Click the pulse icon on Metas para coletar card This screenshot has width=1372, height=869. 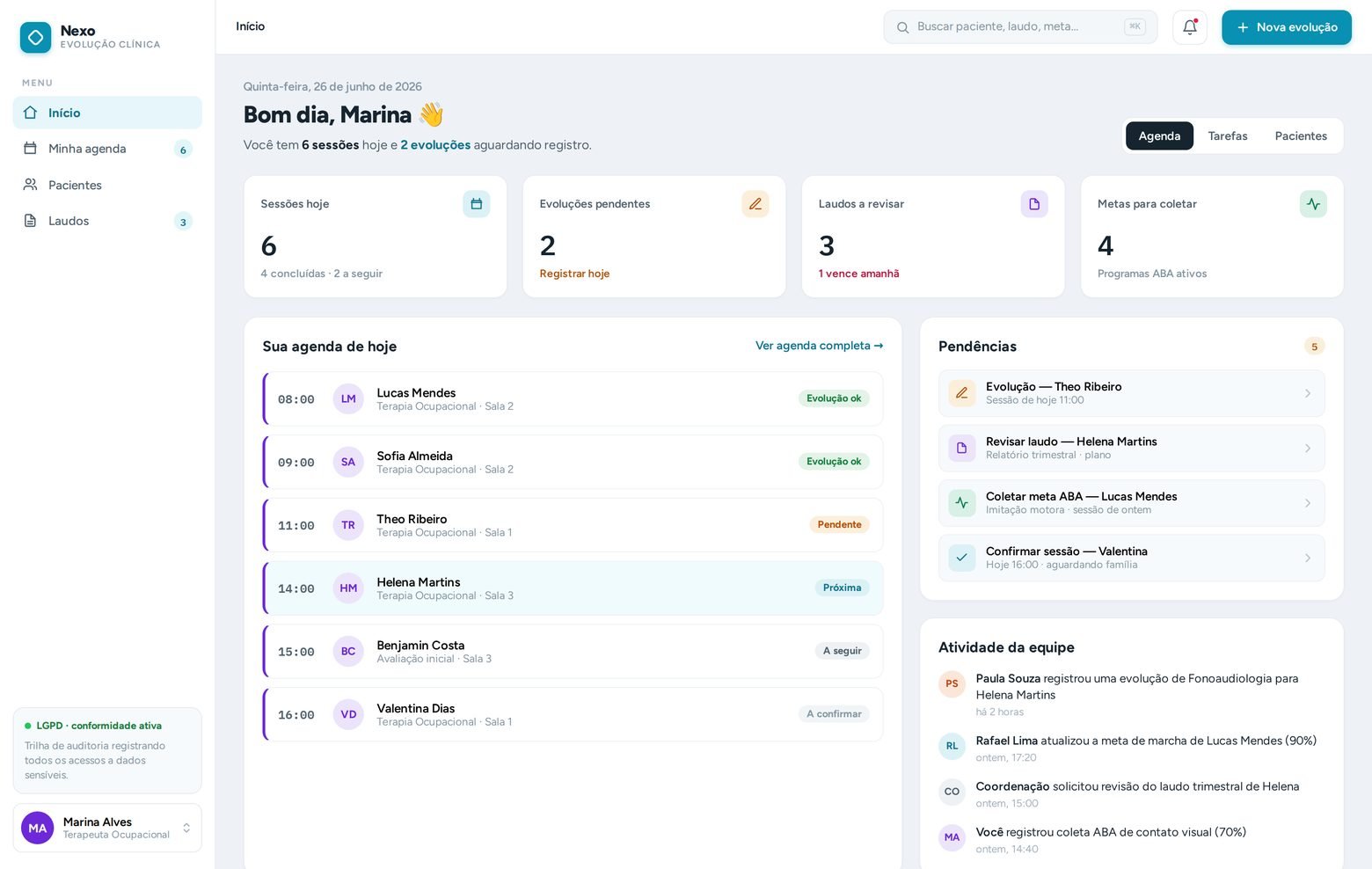(x=1313, y=204)
